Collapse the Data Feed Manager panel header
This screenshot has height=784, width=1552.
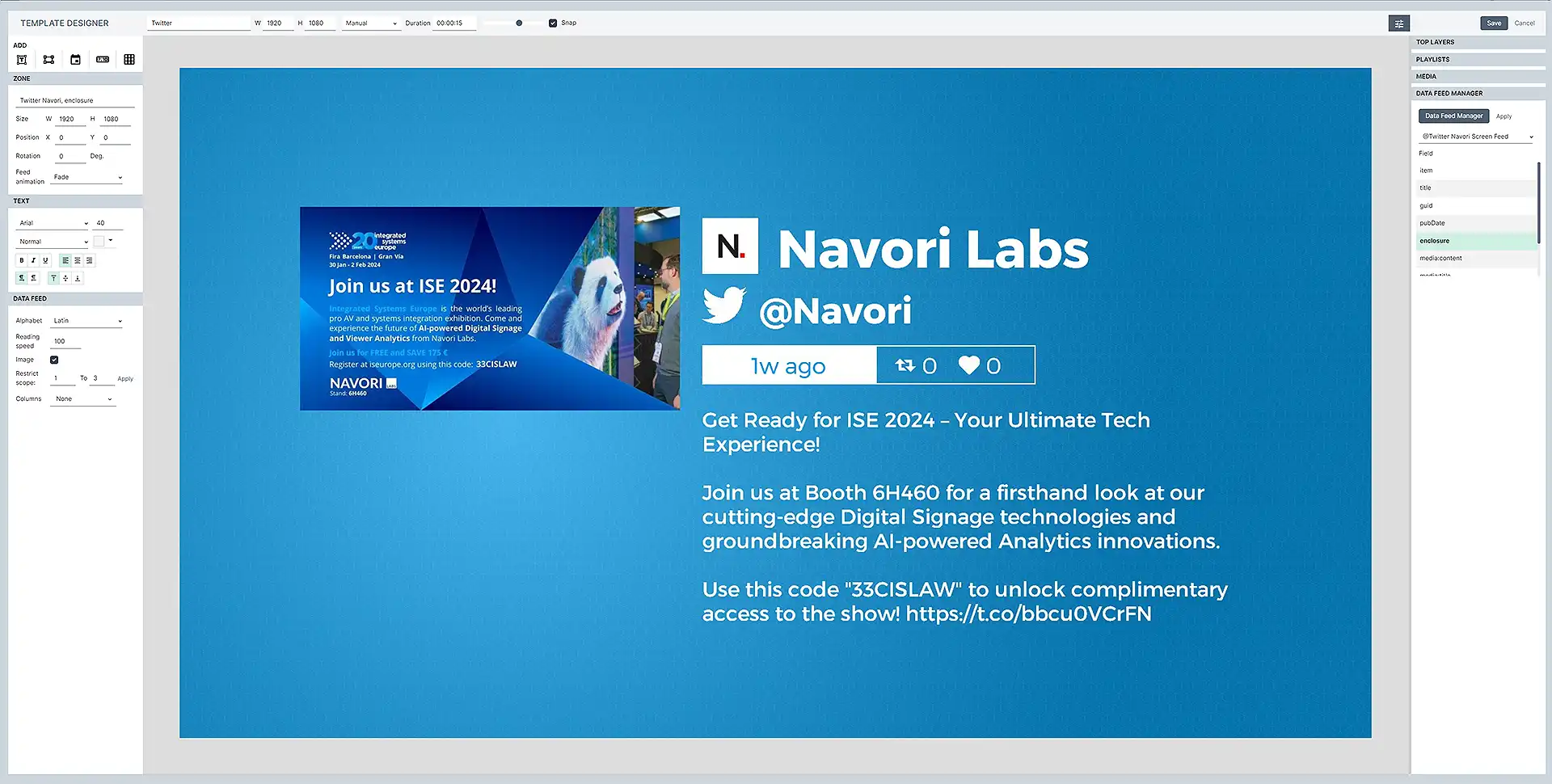(1478, 93)
